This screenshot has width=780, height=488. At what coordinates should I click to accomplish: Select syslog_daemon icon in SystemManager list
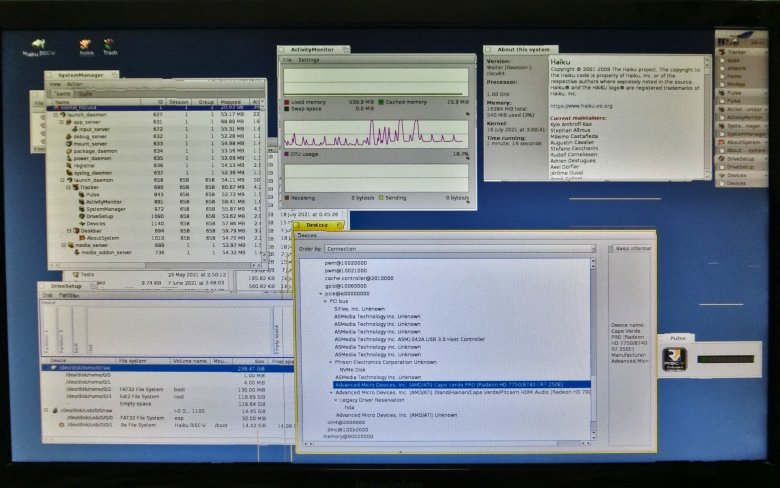tap(69, 173)
